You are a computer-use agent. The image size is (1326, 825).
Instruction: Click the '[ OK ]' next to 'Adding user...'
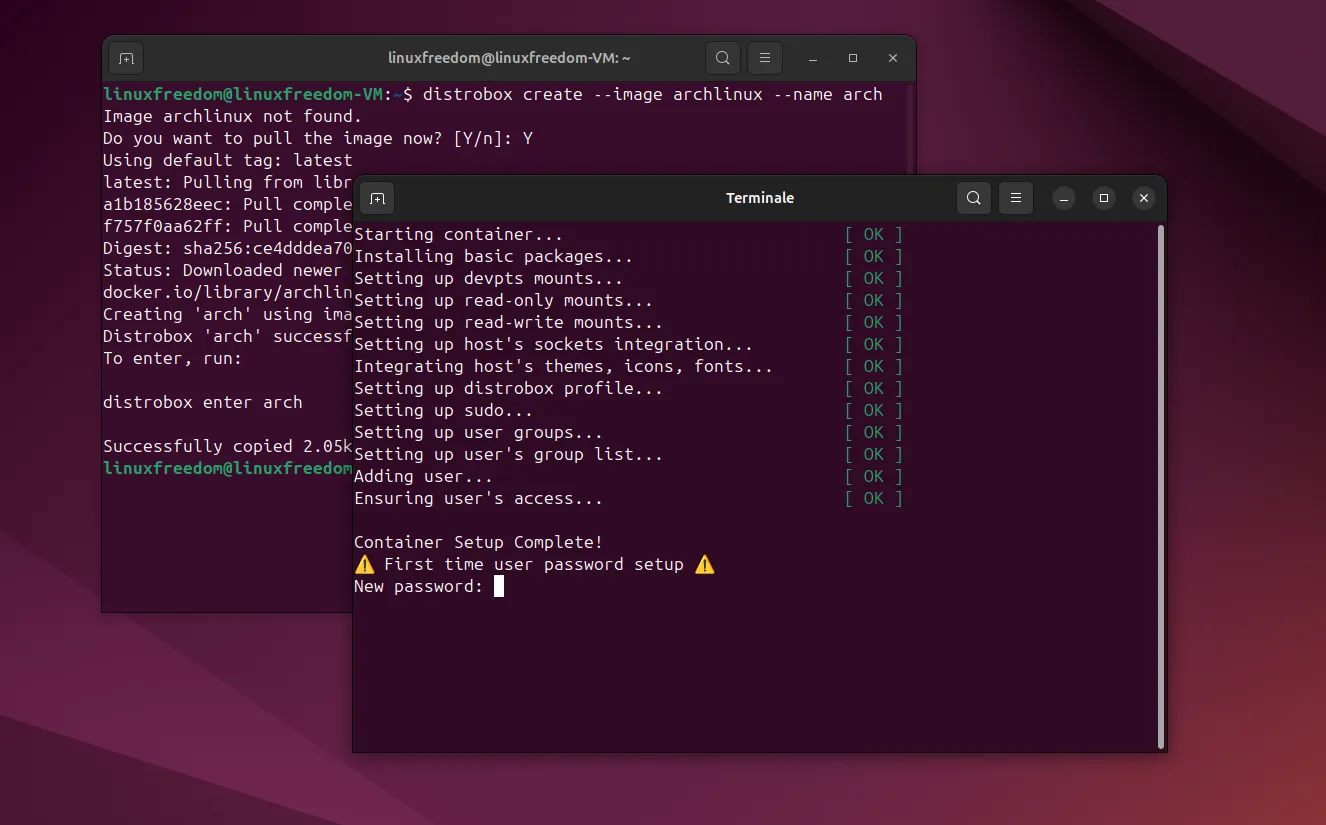click(873, 476)
